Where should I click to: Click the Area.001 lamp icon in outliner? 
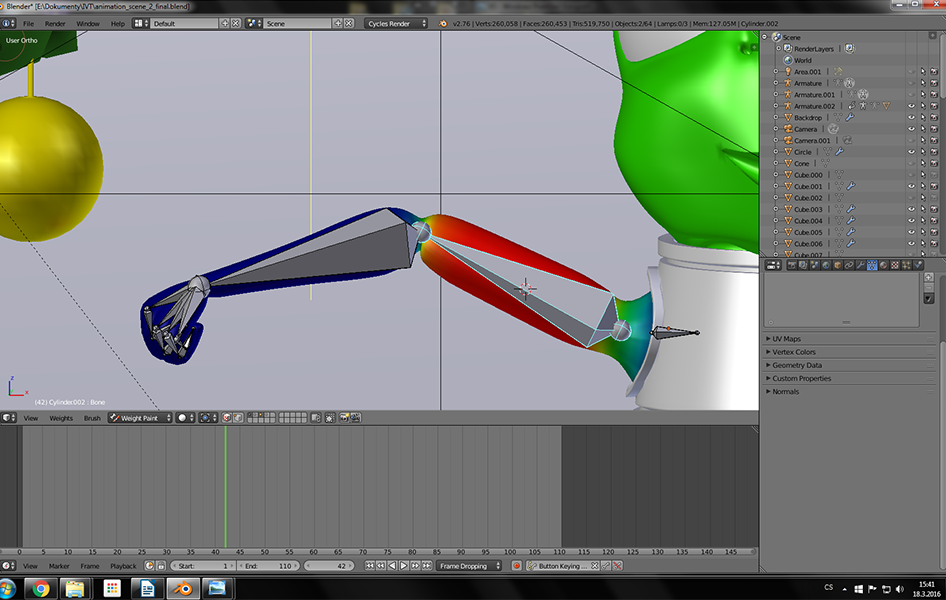point(787,72)
